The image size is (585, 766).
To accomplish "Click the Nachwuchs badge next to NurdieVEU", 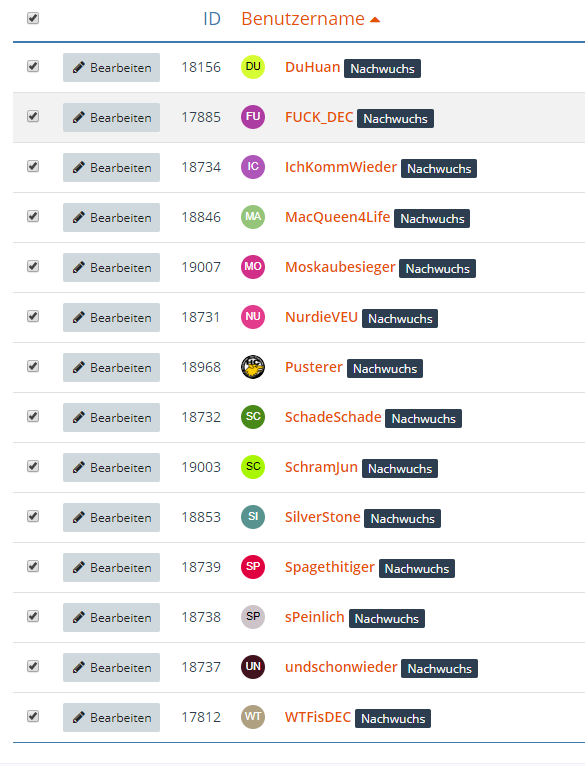I will pos(400,319).
